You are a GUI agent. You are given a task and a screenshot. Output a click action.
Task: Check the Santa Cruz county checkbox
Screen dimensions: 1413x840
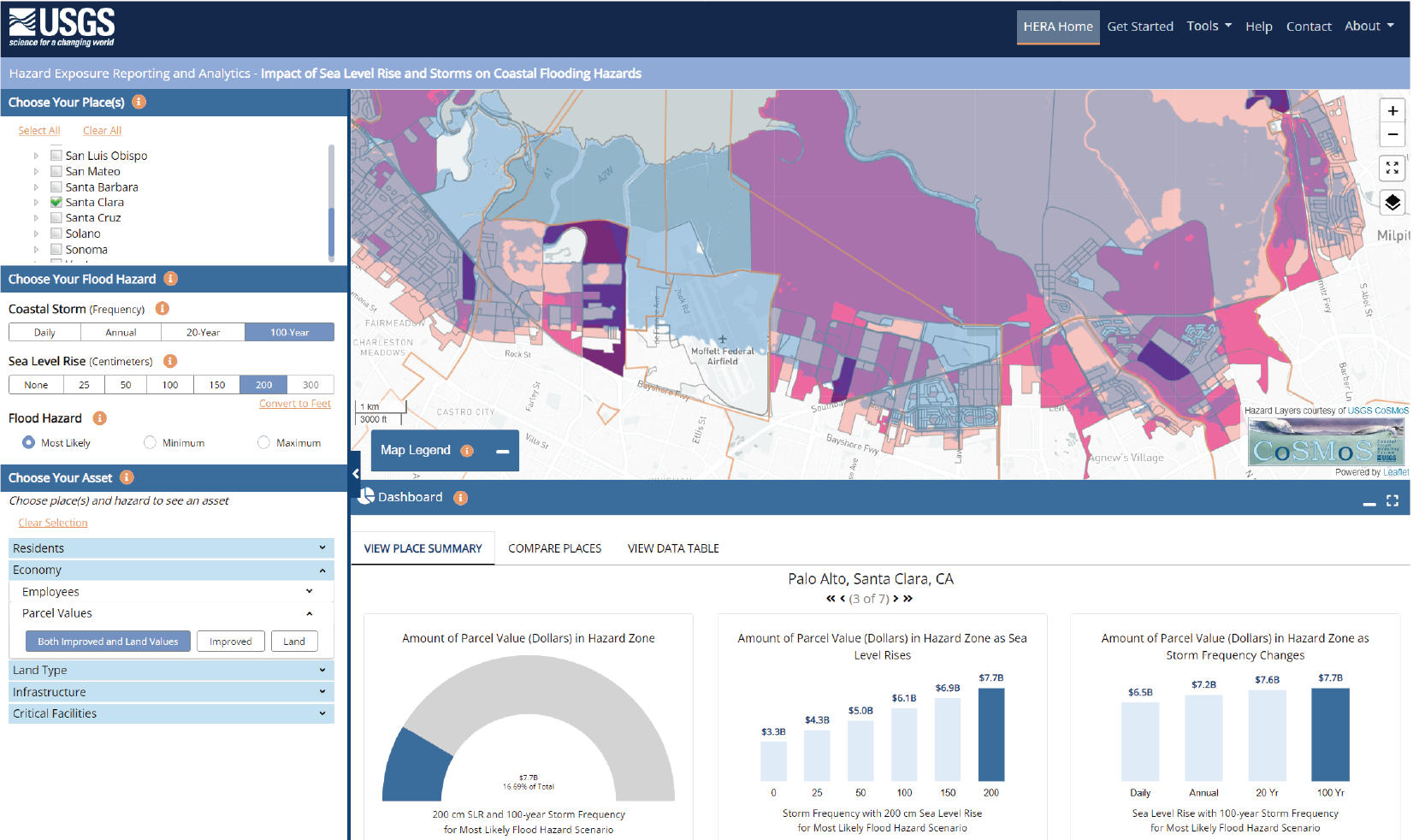56,218
